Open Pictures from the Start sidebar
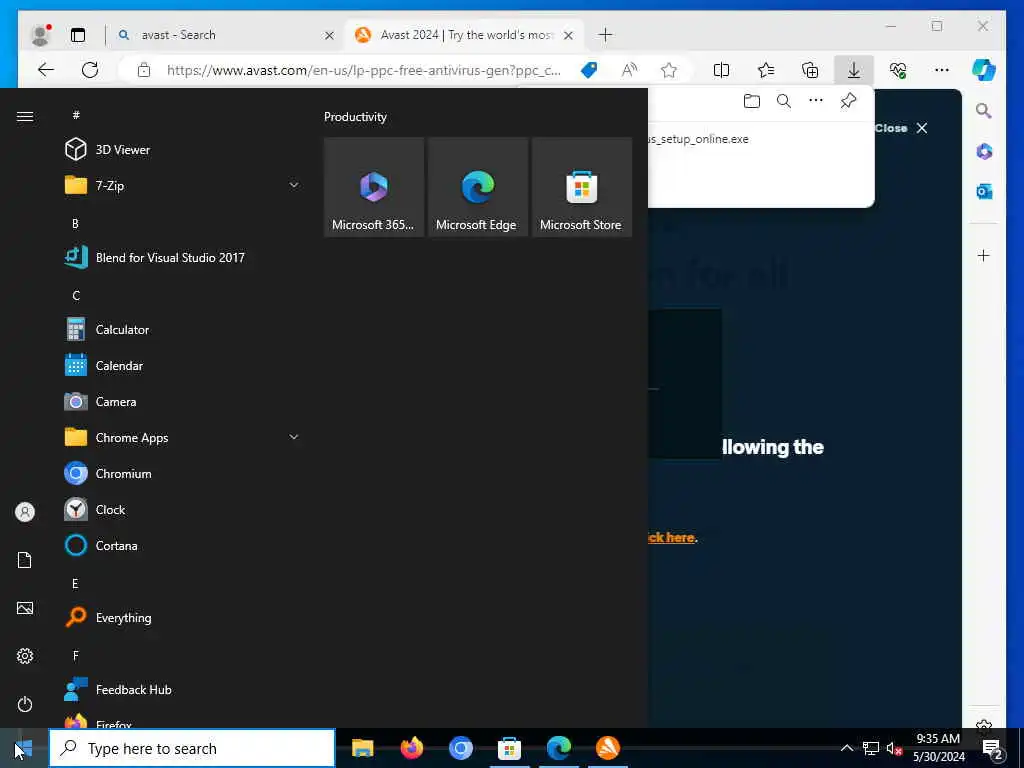Screen dimensions: 1024x768 pos(25,608)
